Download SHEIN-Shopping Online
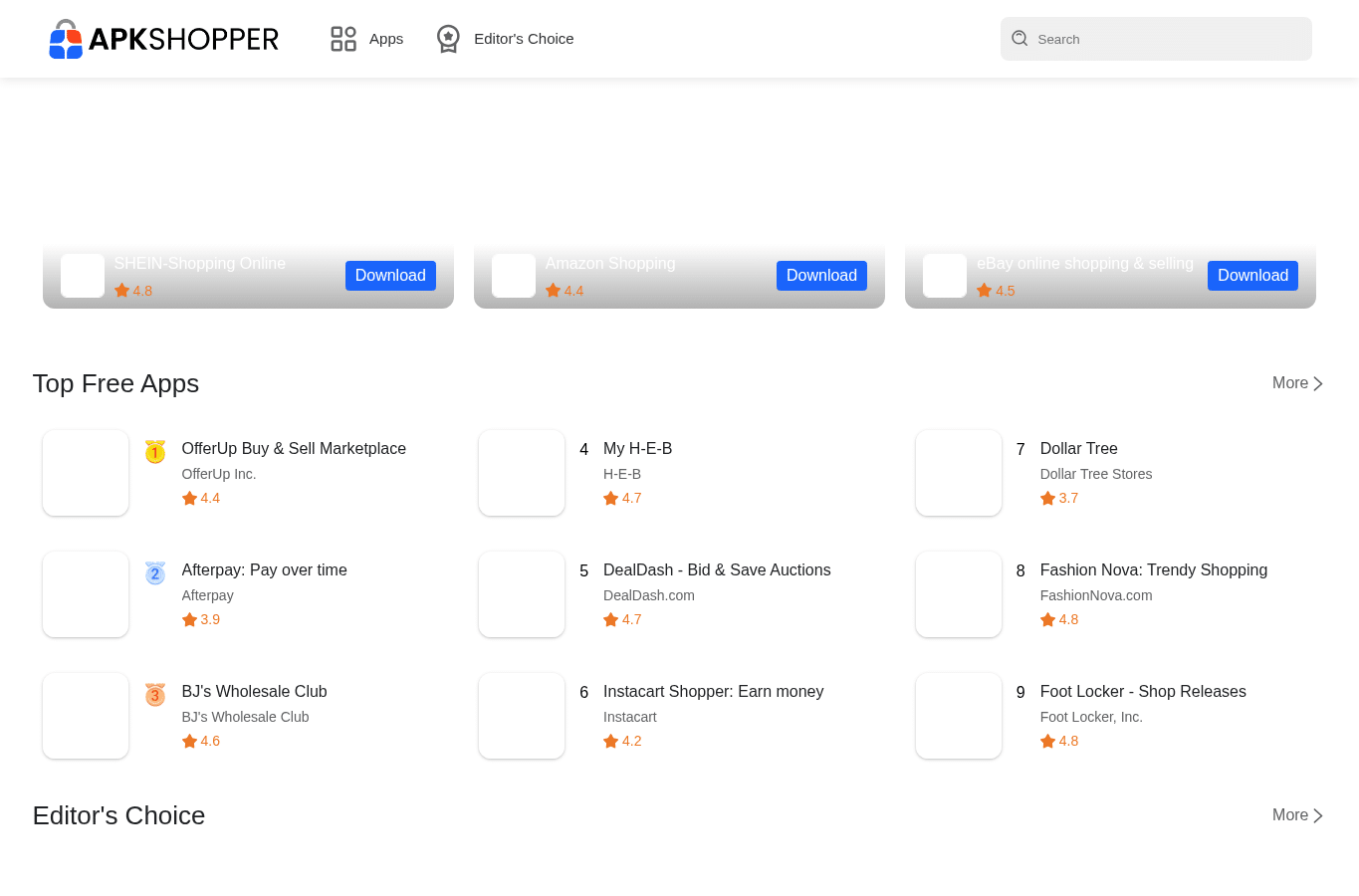 pos(390,276)
